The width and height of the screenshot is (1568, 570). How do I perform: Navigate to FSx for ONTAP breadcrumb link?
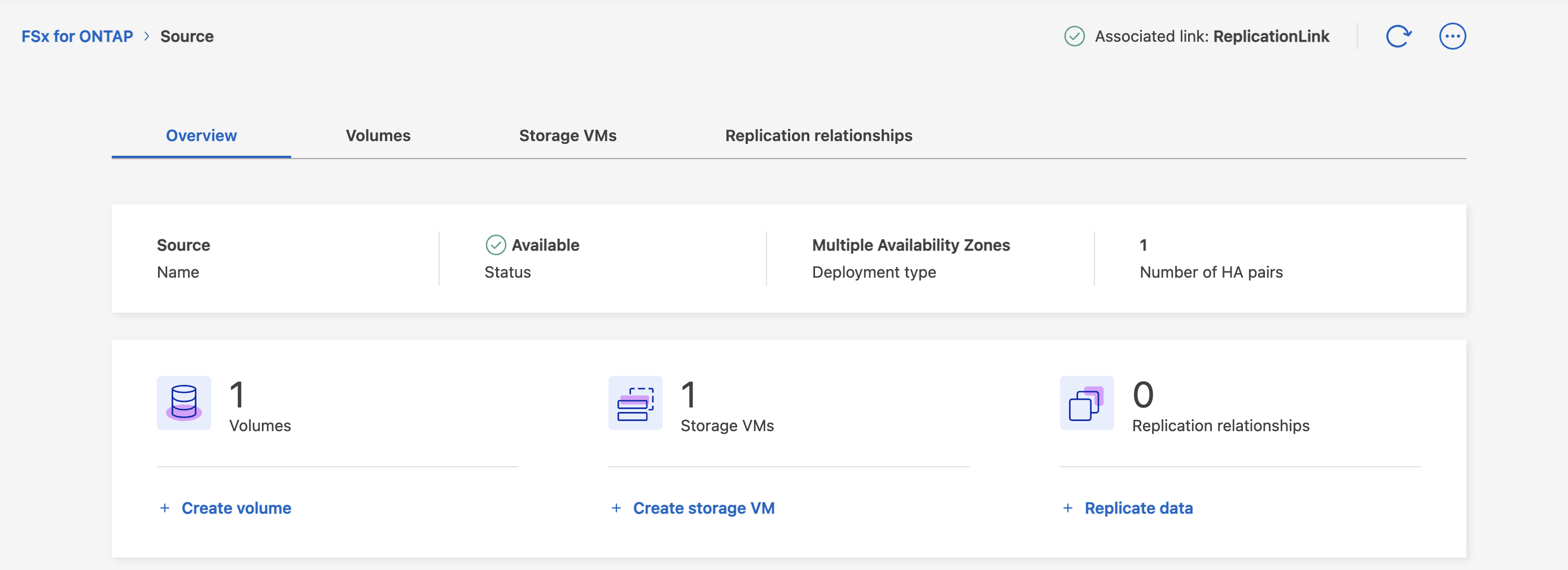tap(77, 37)
